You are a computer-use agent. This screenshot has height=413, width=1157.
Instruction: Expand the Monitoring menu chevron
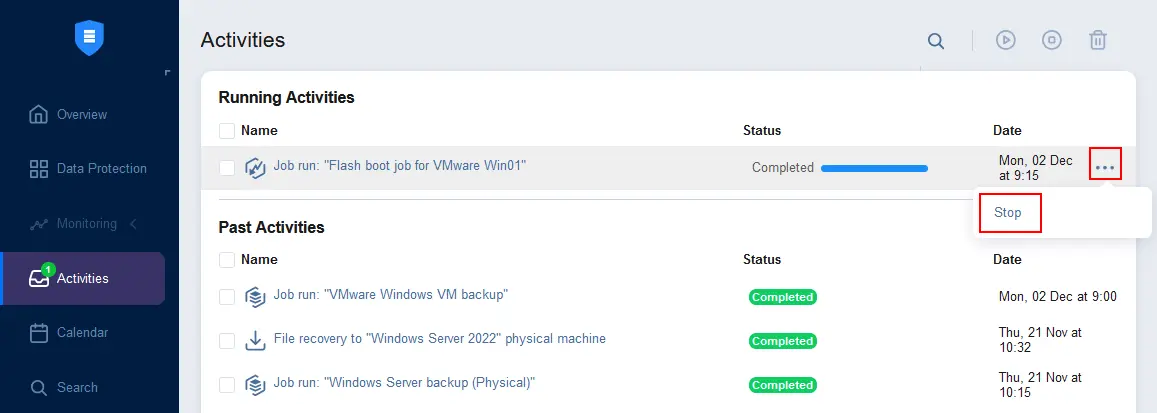pyautogui.click(x=134, y=223)
